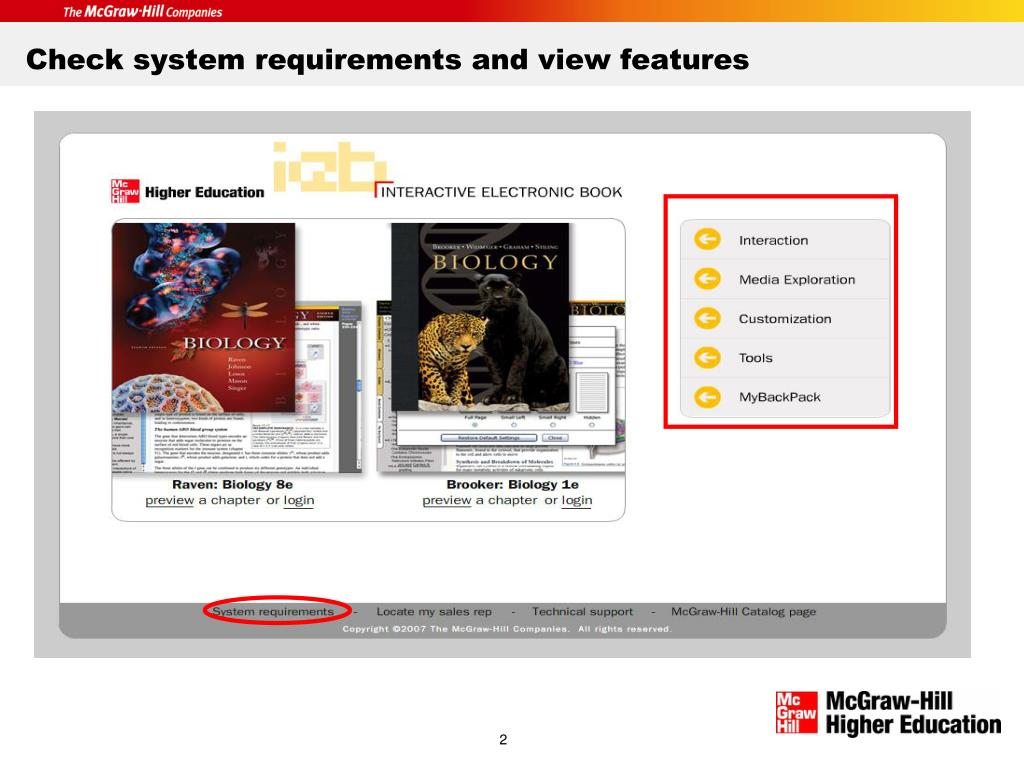The image size is (1024, 768).
Task: Click preview link under Raven: Biology 8e
Action: point(170,500)
